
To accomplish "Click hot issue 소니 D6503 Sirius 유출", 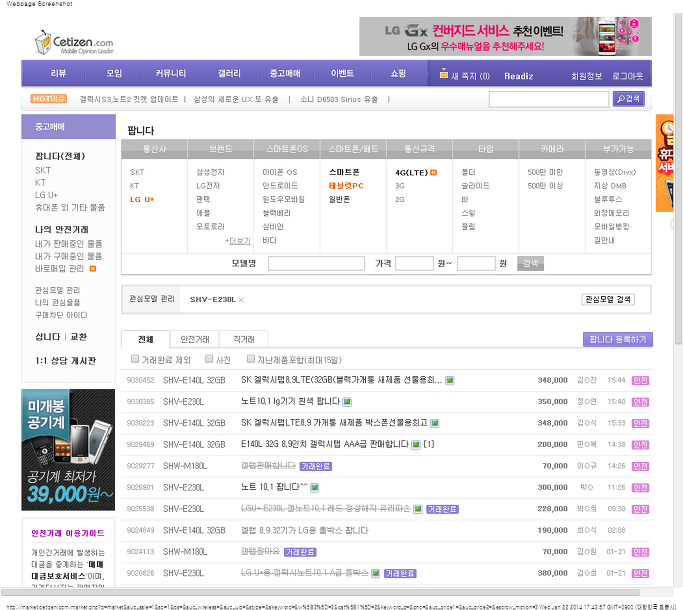I will pos(338,99).
